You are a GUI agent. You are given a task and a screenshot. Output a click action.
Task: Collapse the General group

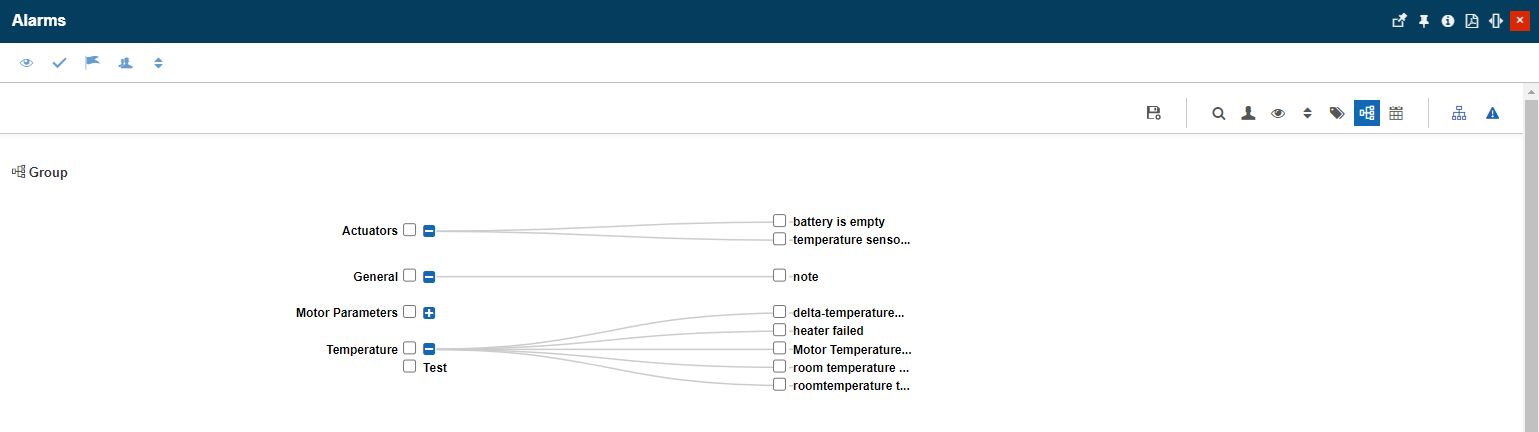(429, 276)
